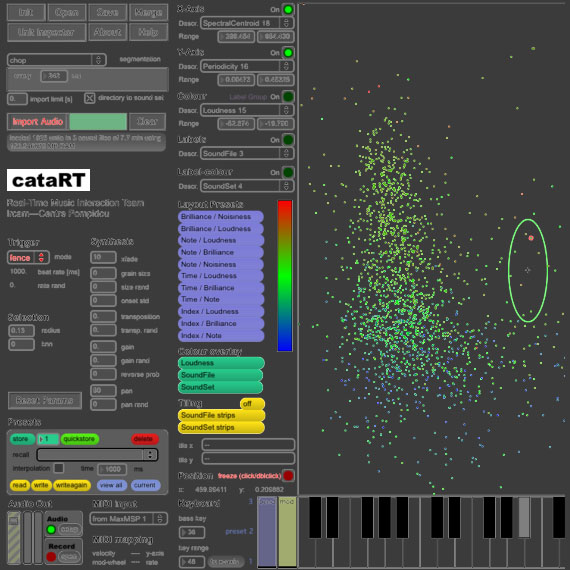The height and width of the screenshot is (570, 570).
Task: Click the yellow write button
Action: point(41,485)
